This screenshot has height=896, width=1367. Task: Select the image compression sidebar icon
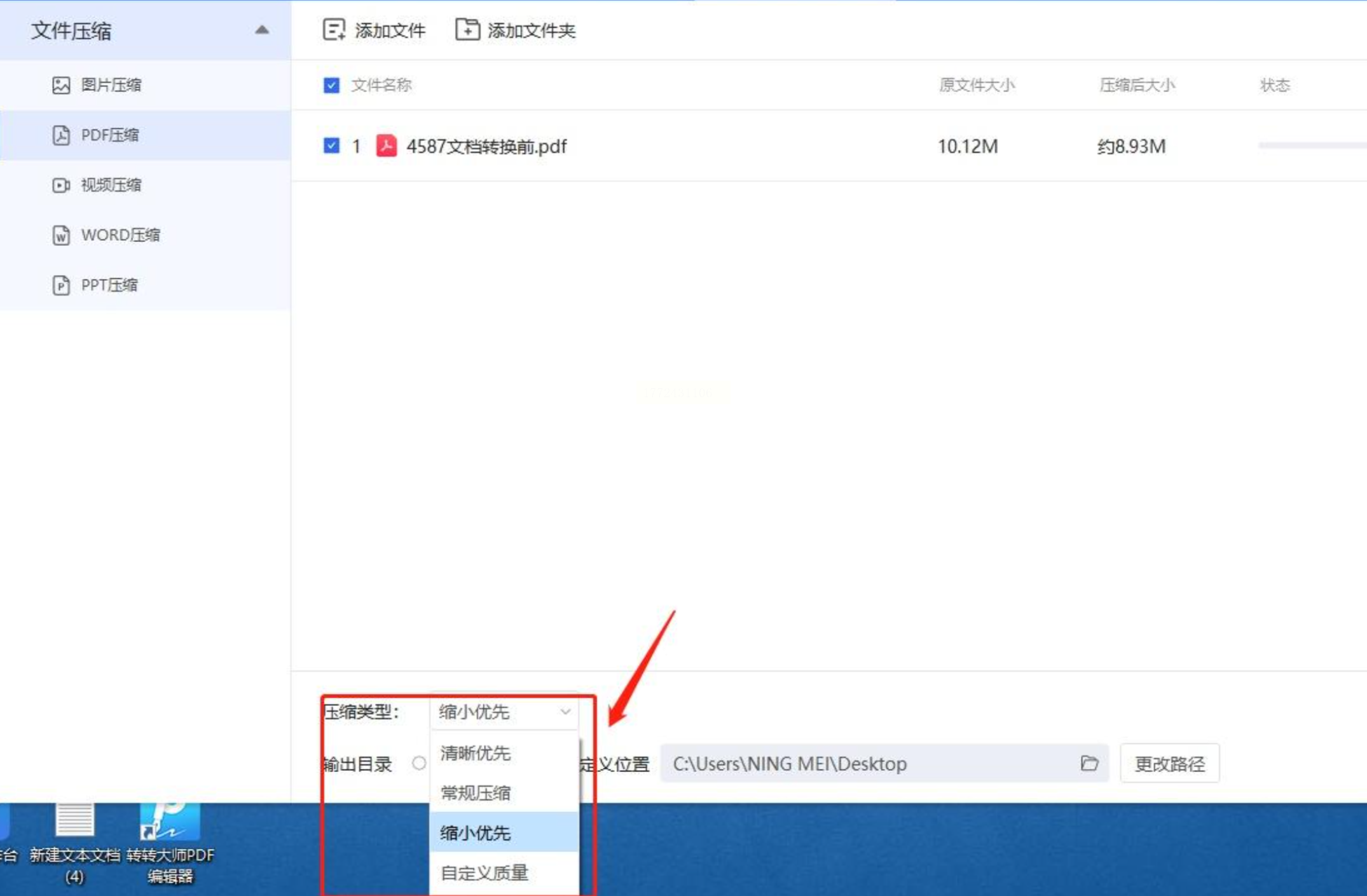point(61,85)
